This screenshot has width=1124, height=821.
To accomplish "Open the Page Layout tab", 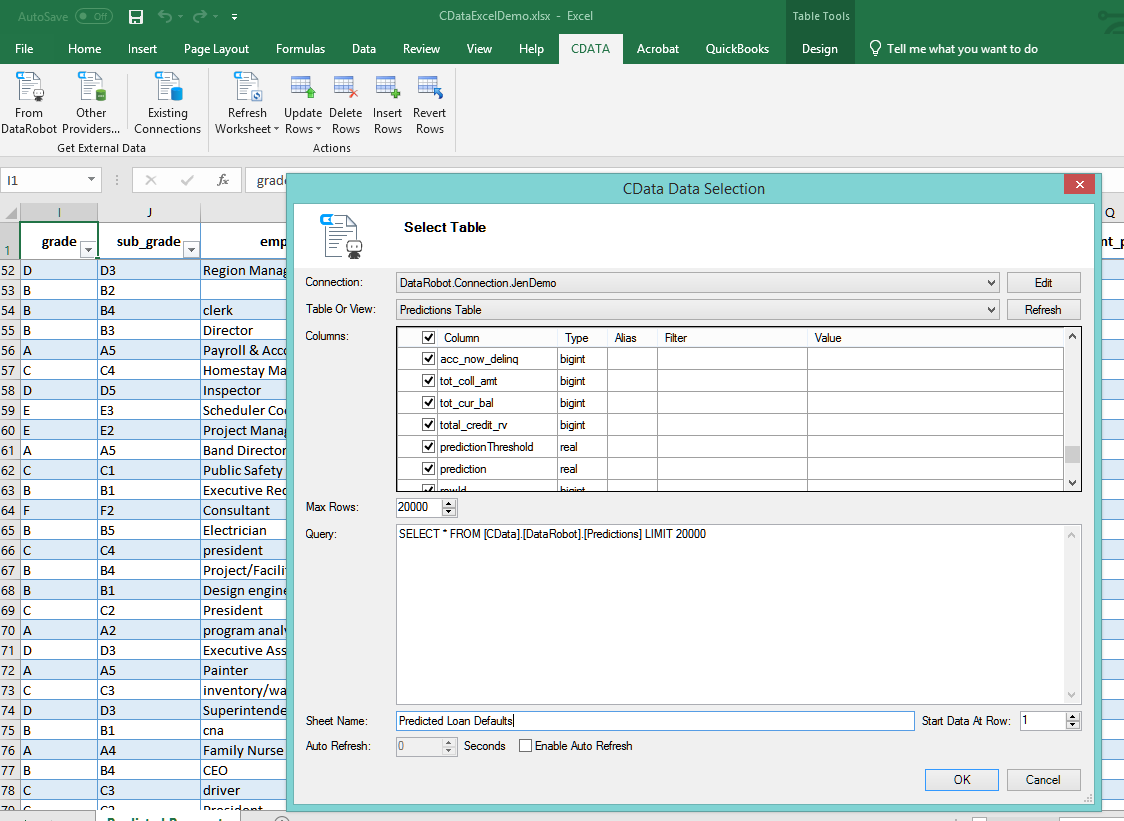I will 216,49.
